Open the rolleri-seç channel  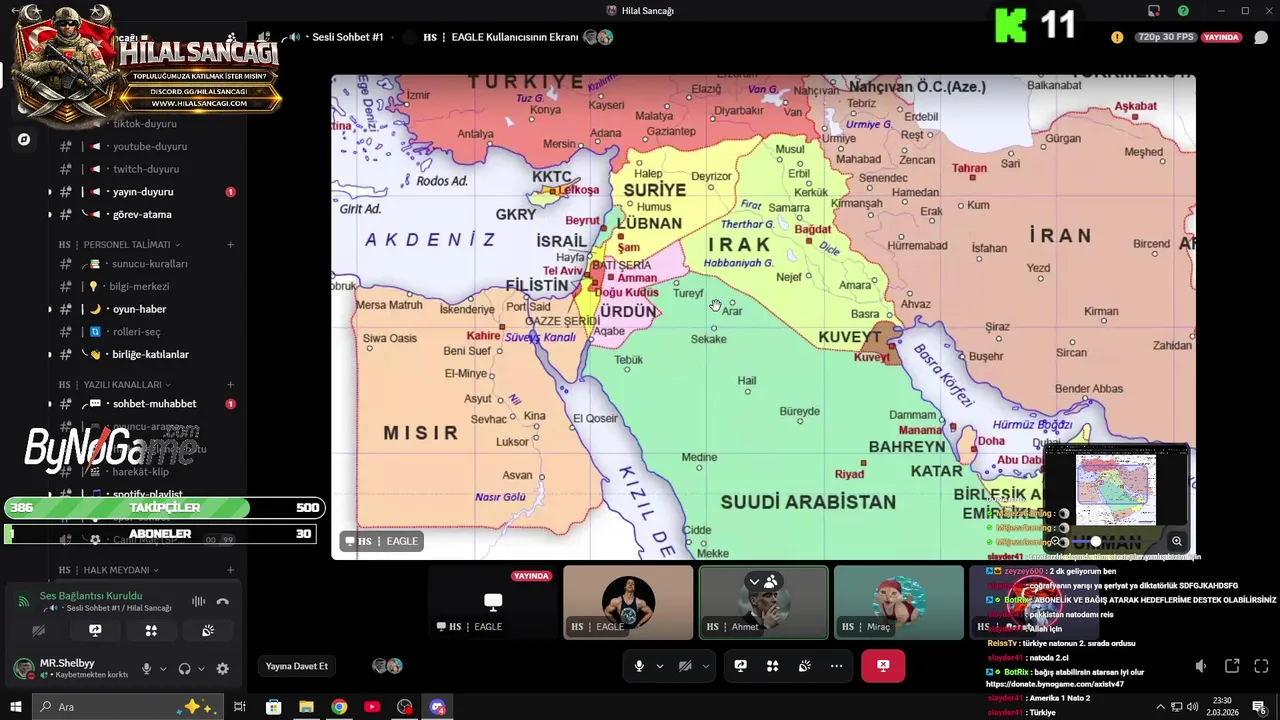coord(137,332)
